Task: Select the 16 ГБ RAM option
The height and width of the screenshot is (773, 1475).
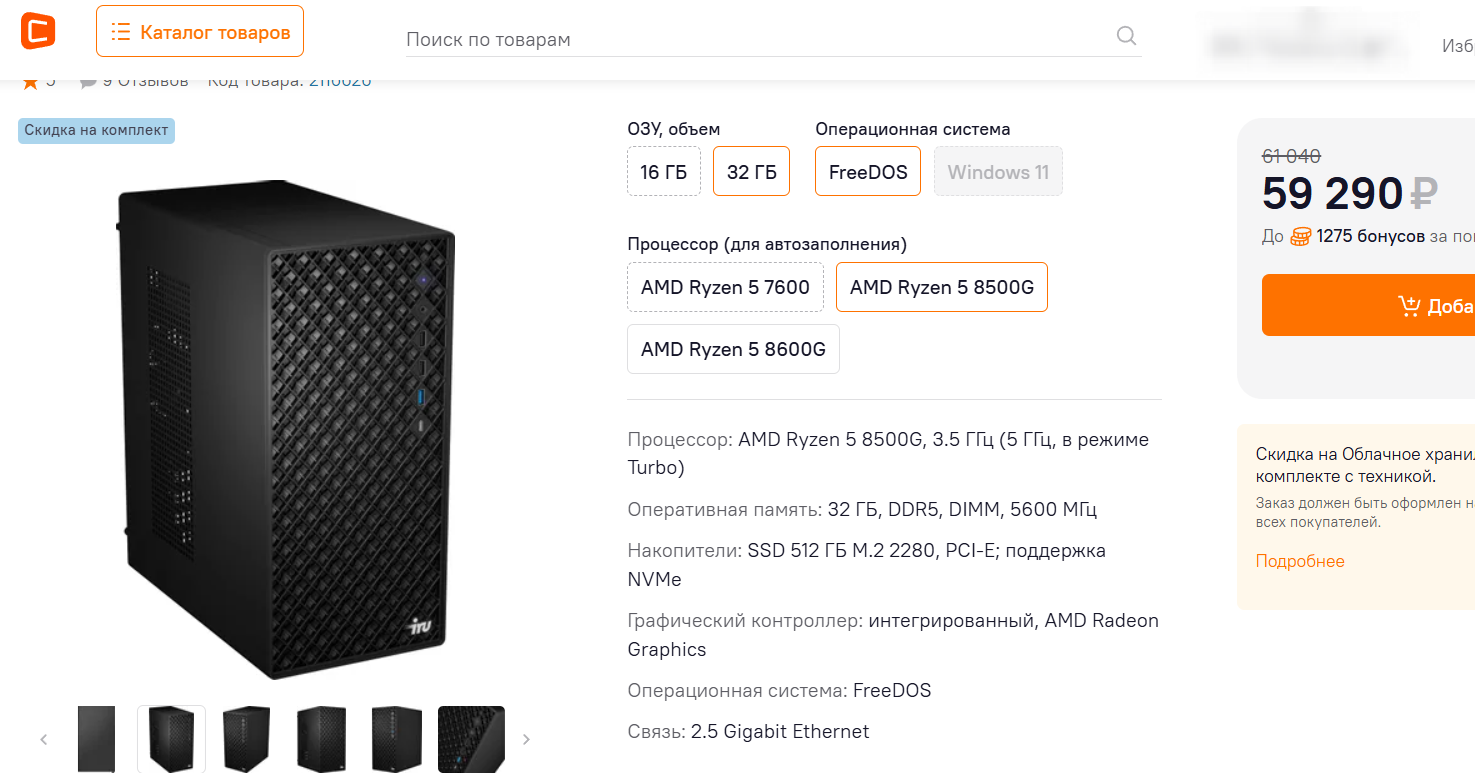Action: [x=664, y=172]
